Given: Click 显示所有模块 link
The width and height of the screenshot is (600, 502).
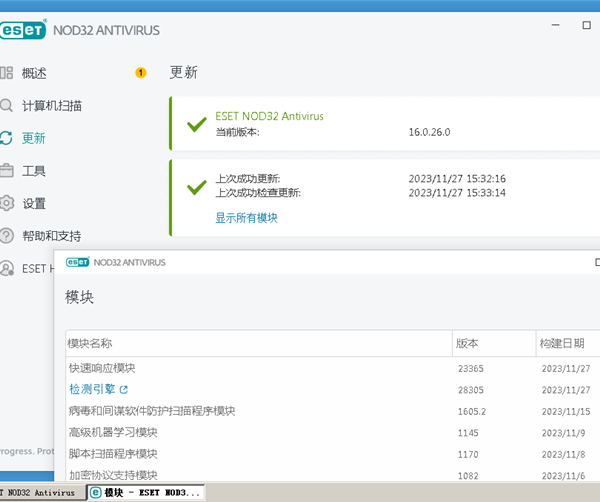Looking at the screenshot, I should (x=246, y=217).
